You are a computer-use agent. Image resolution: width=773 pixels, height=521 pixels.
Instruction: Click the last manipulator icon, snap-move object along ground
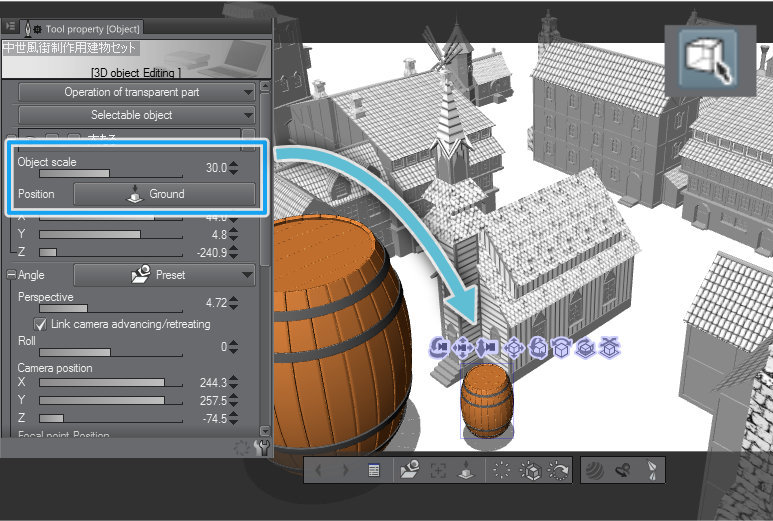pos(609,347)
